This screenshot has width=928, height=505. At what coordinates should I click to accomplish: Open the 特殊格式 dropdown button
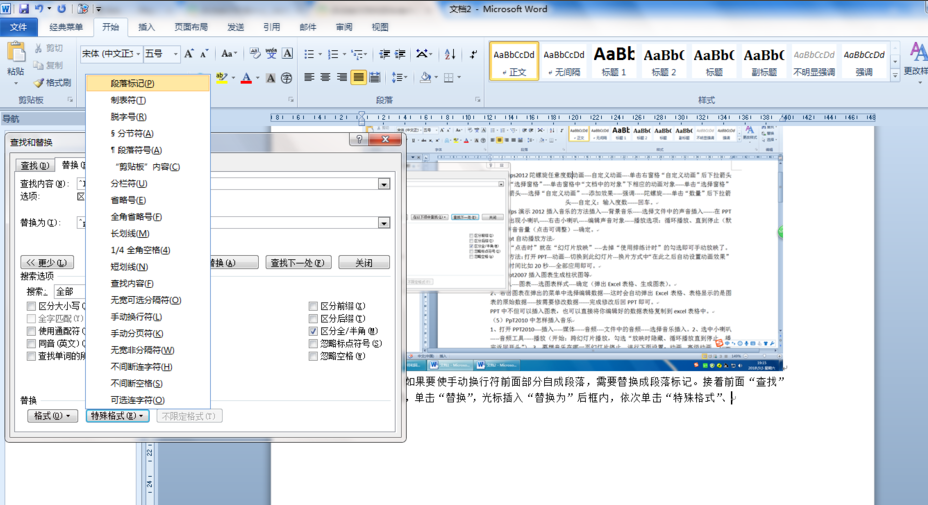point(117,416)
